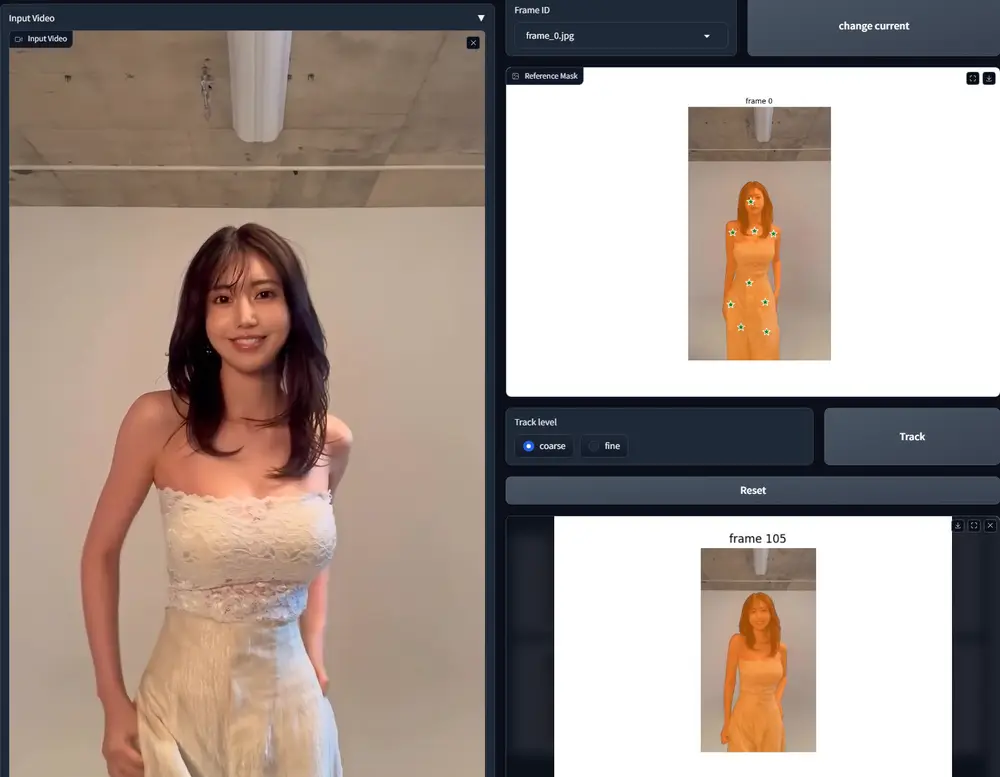
Task: Select the fine track level
Action: [604, 446]
